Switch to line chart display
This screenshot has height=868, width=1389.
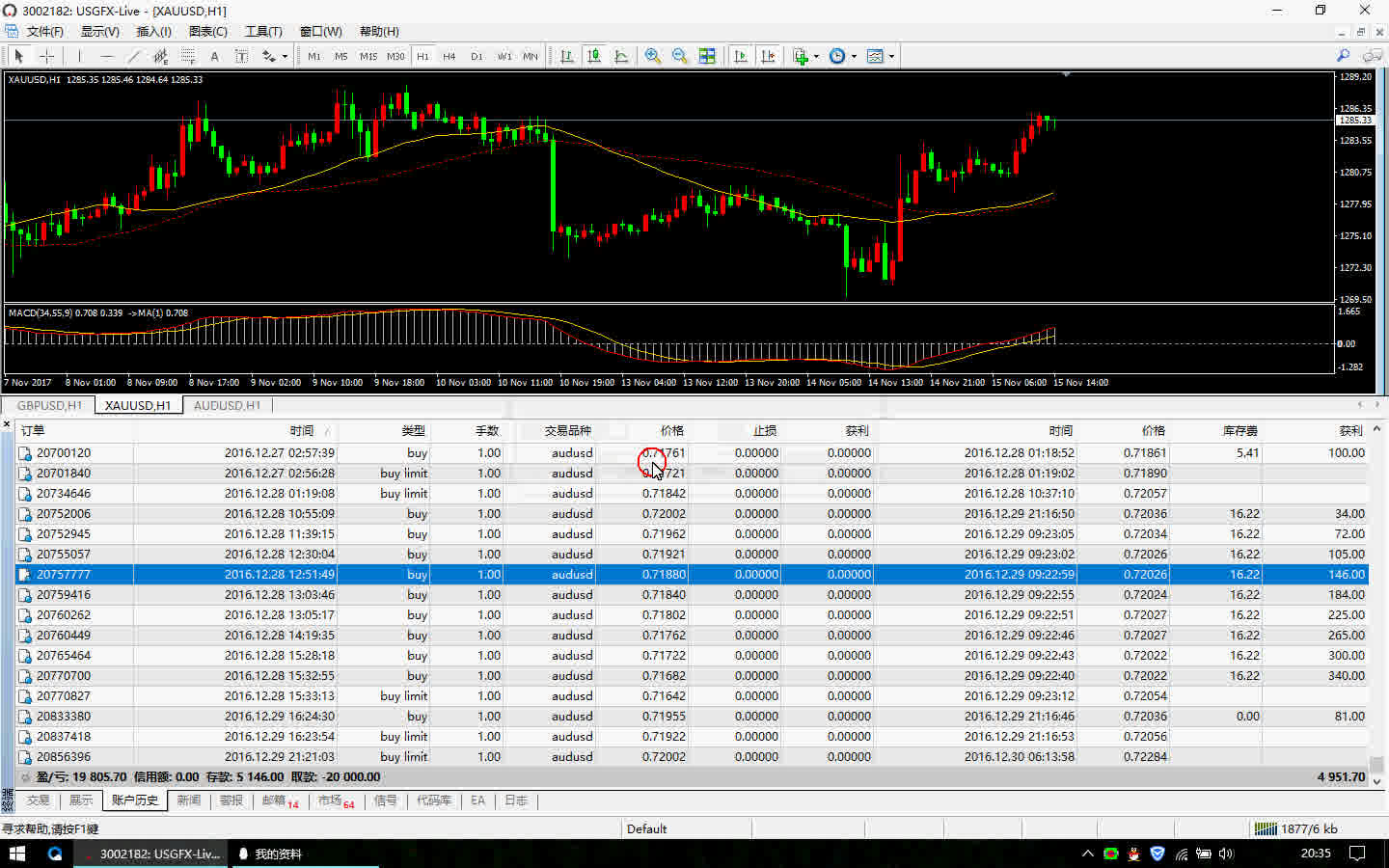pyautogui.click(x=621, y=56)
